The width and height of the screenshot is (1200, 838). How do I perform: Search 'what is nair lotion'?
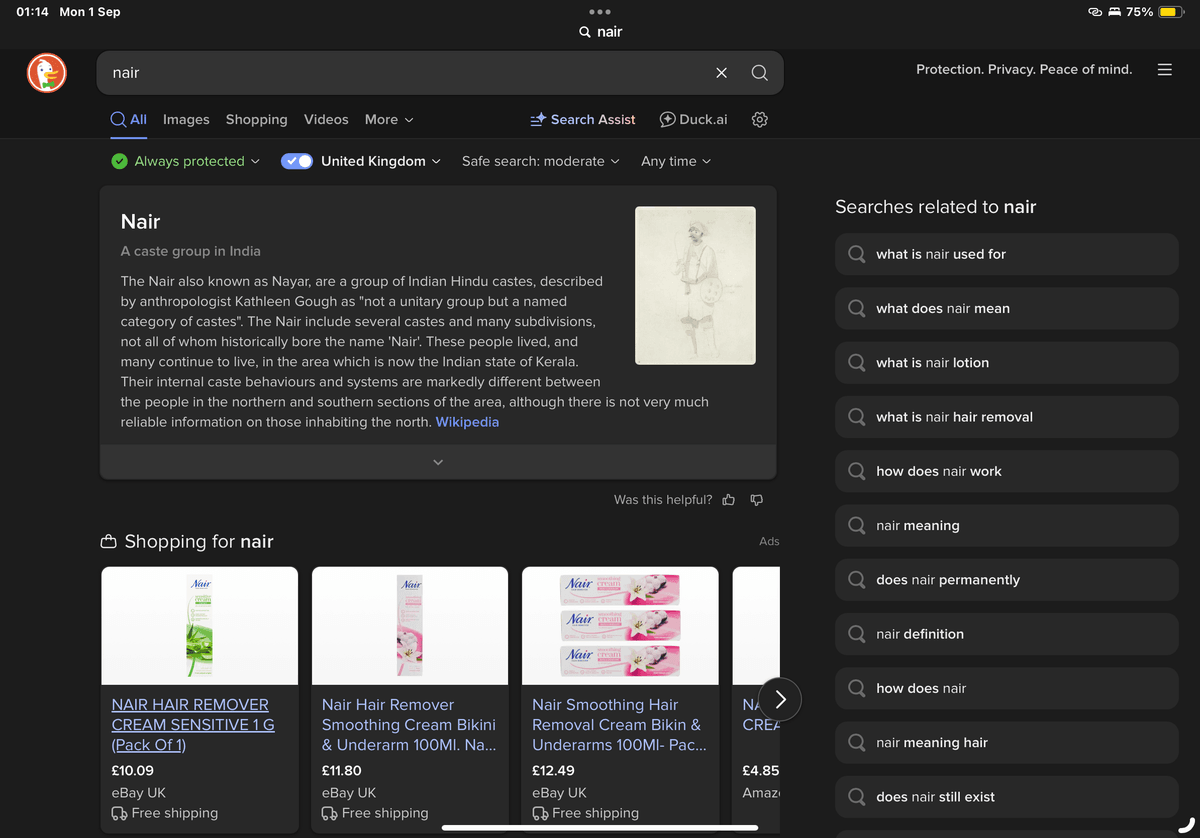coord(1007,363)
